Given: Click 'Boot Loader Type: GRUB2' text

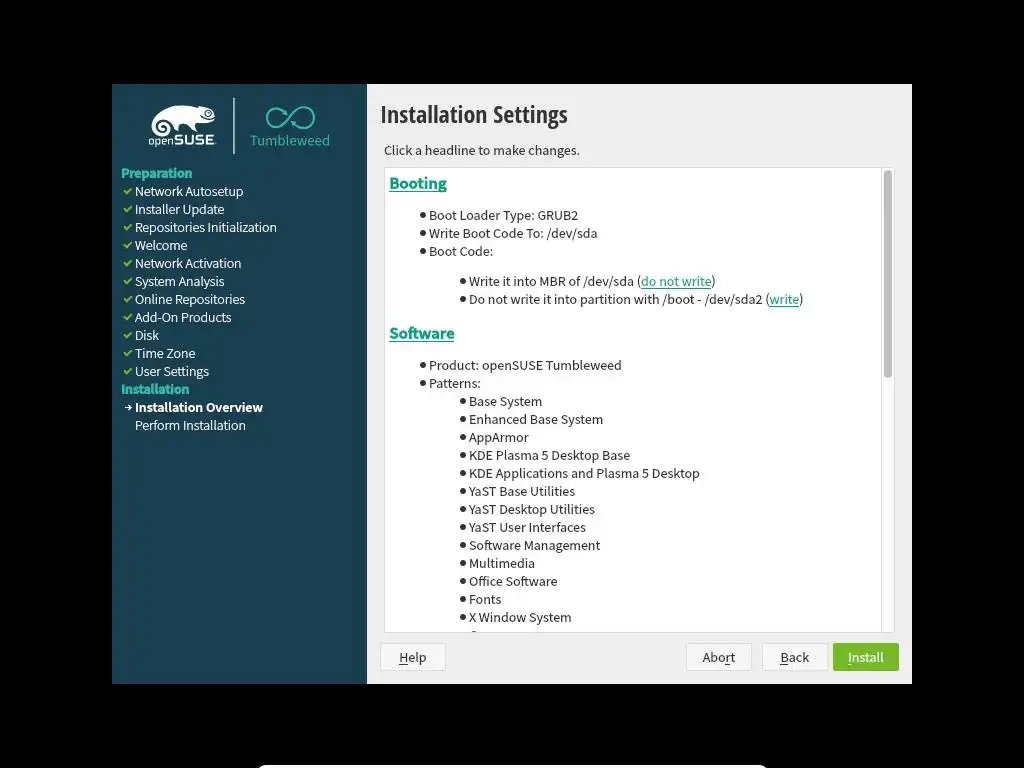Looking at the screenshot, I should [504, 216].
